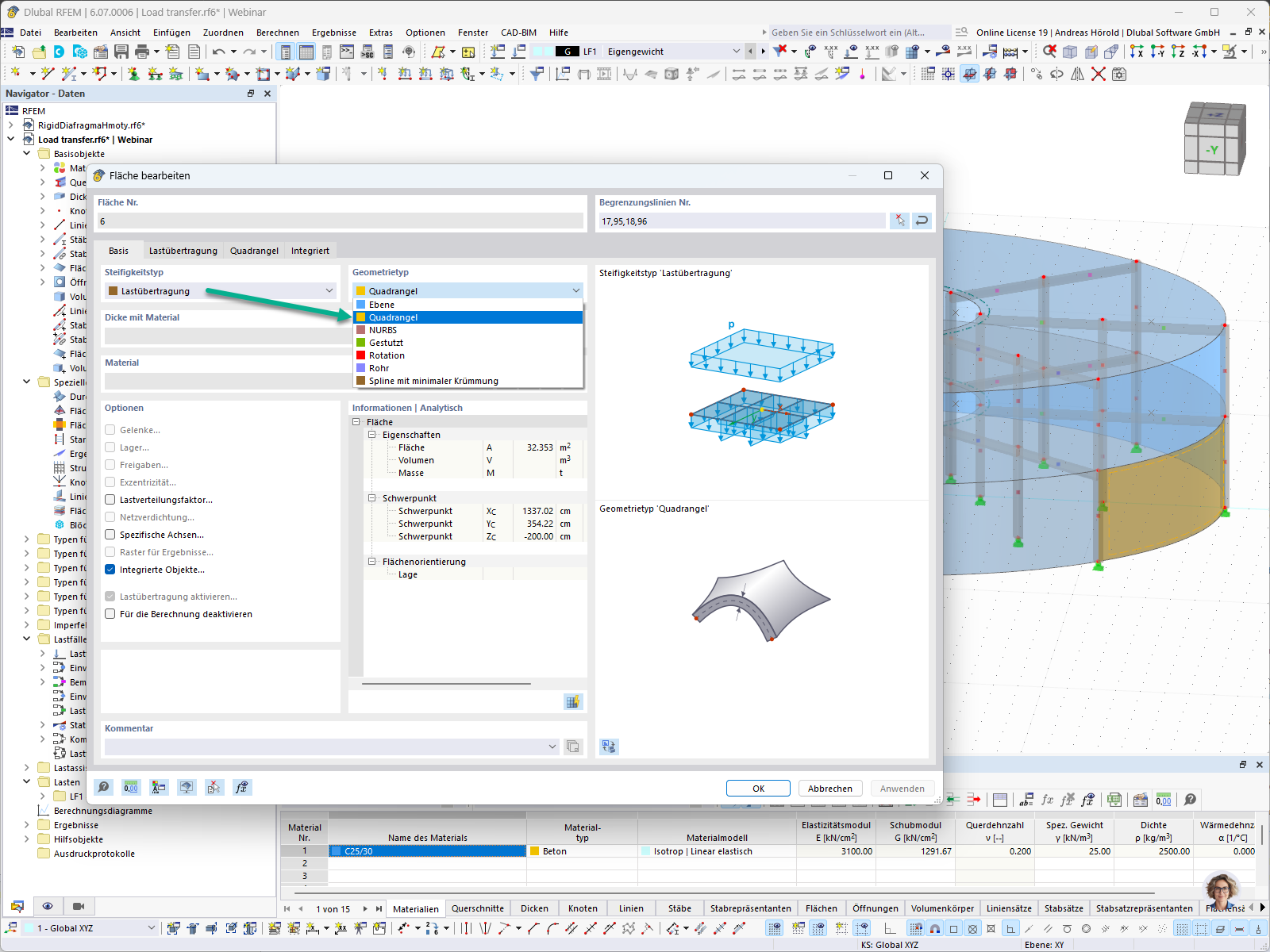Open the 1 - Global XYZ coordinate system dropdown
Viewport: 1270px width, 952px height.
(x=151, y=928)
